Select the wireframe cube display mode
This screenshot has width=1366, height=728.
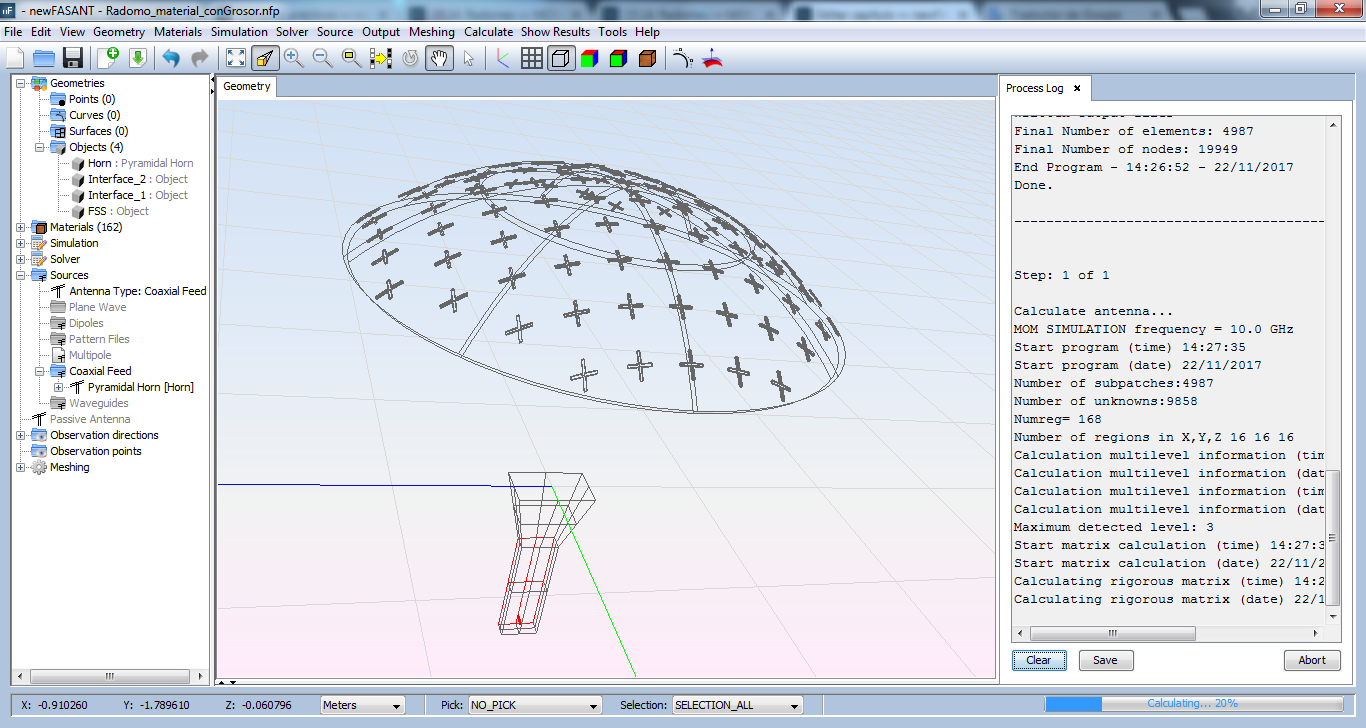click(x=560, y=58)
